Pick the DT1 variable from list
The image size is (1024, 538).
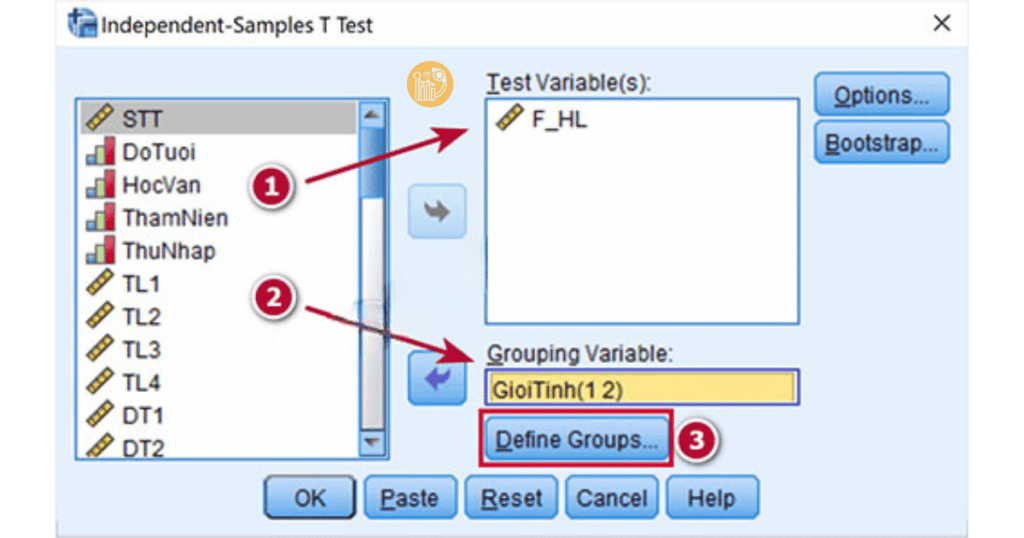click(142, 416)
